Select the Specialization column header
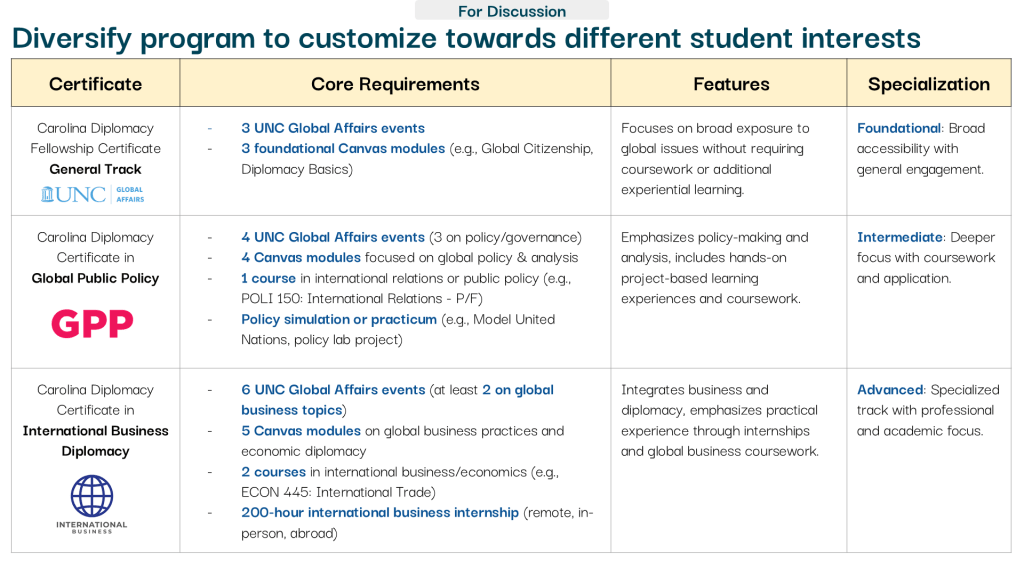Screen dimensions: 1024x576 [x=928, y=84]
